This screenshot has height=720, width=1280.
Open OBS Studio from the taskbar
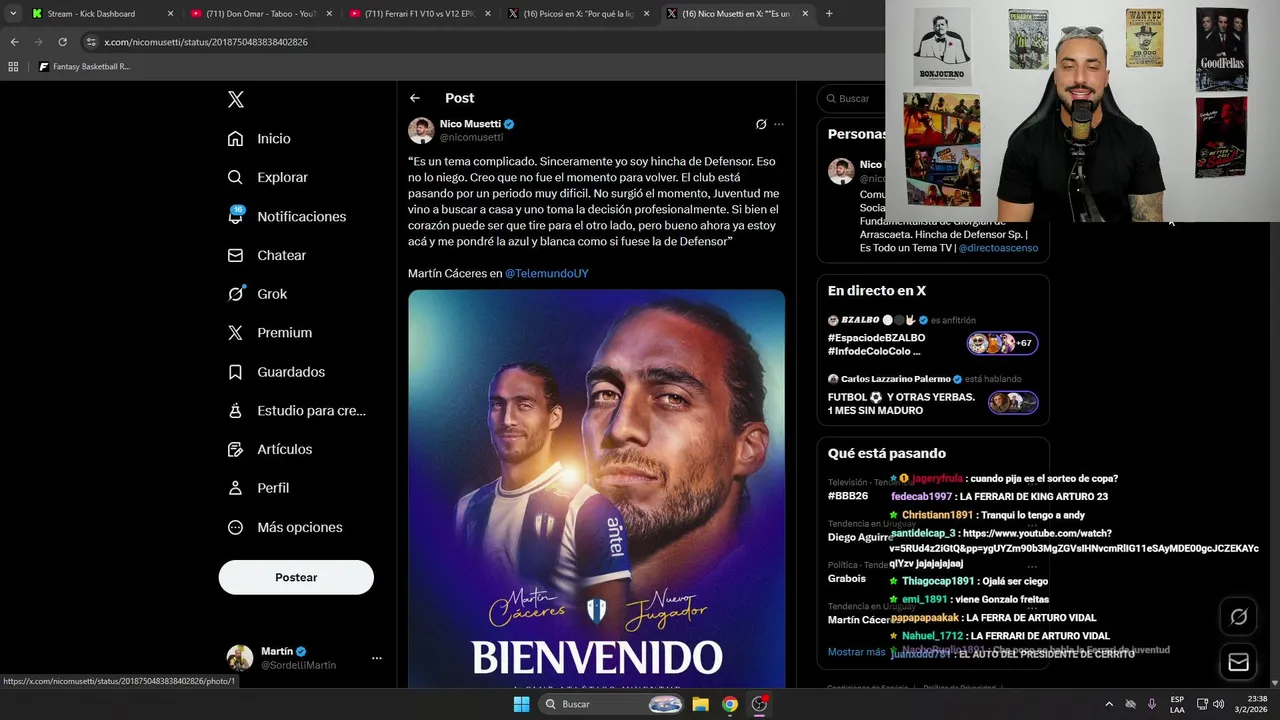759,704
